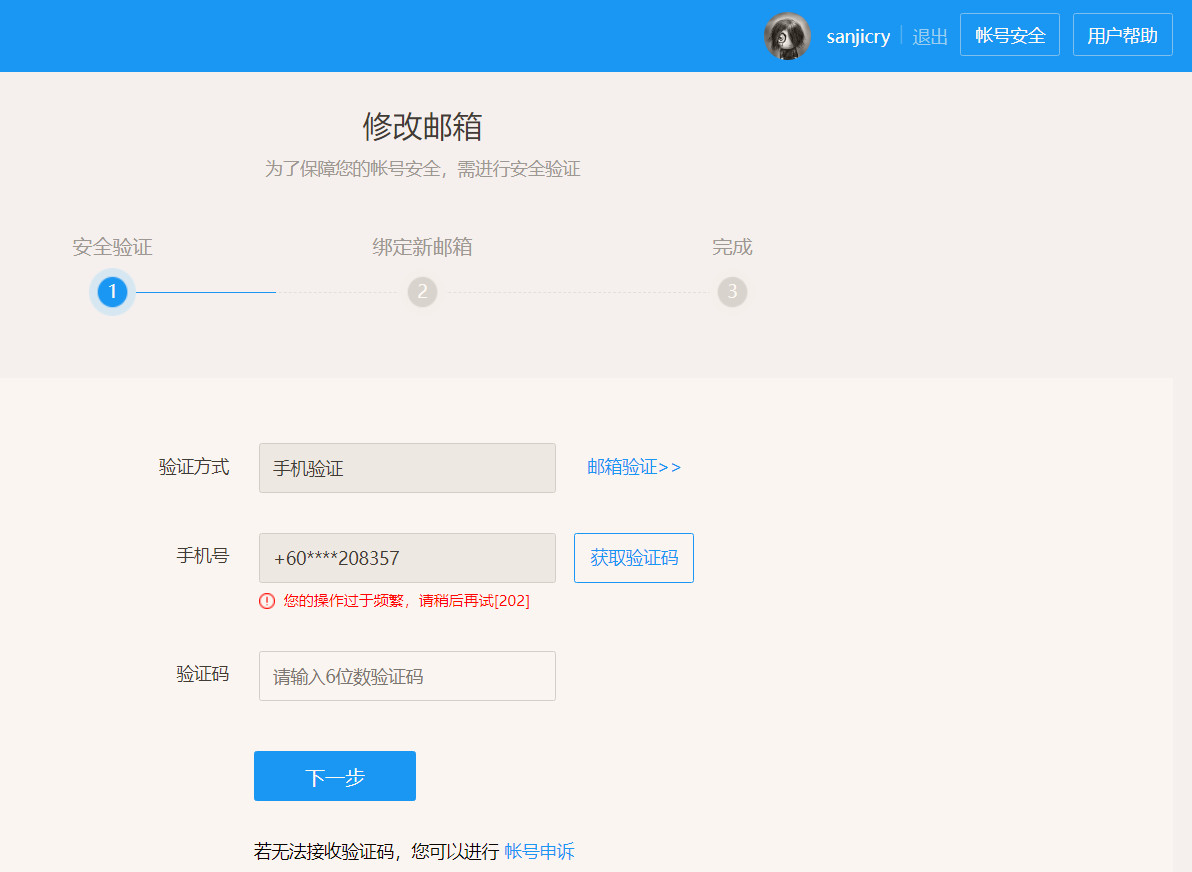
Task: Click the 安全验证 step label
Action: coord(112,247)
